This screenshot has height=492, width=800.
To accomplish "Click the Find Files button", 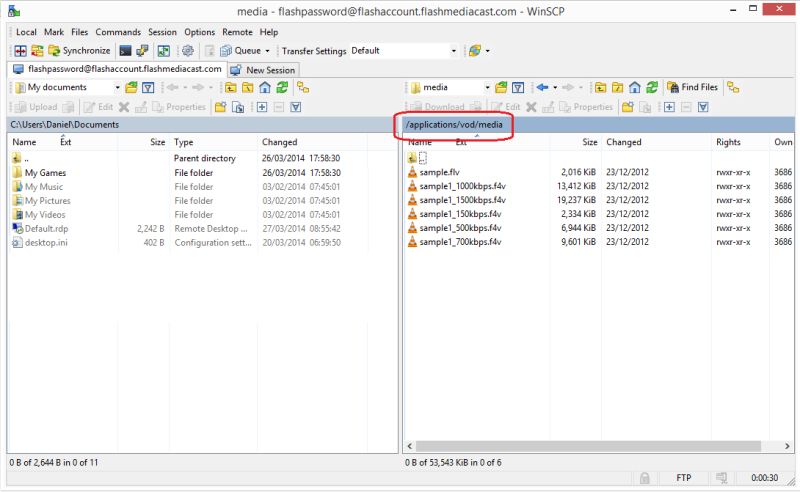I will 693,87.
